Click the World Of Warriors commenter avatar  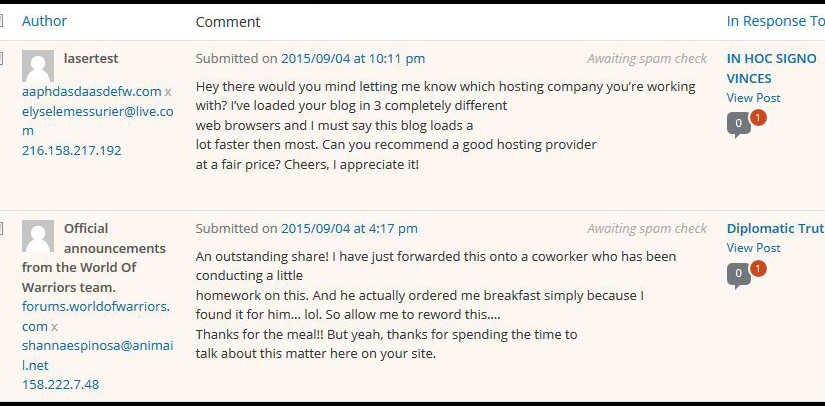pos(38,236)
